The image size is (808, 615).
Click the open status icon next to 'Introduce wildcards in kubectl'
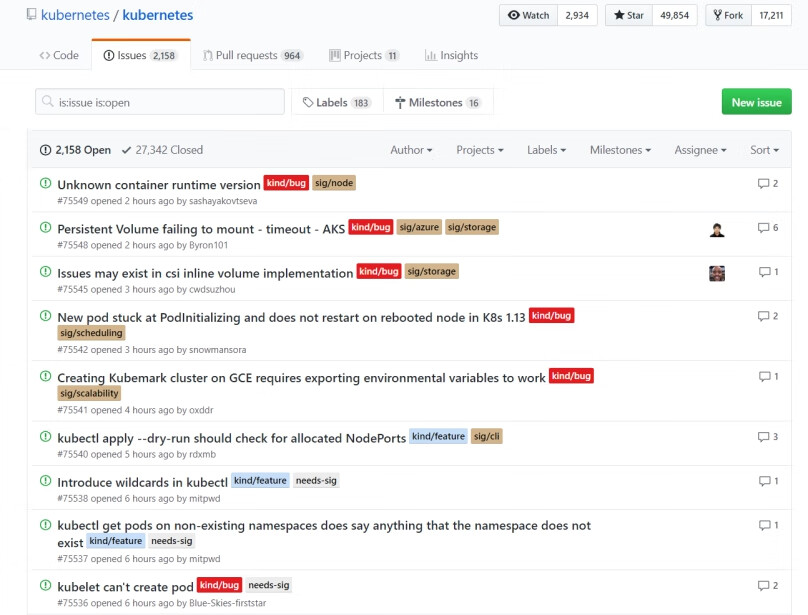click(45, 480)
